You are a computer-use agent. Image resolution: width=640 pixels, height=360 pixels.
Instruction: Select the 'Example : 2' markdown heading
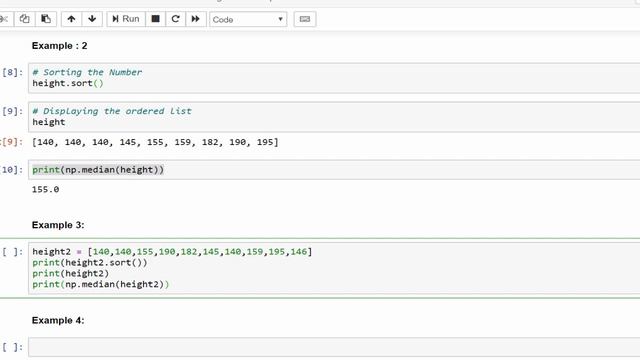60,46
